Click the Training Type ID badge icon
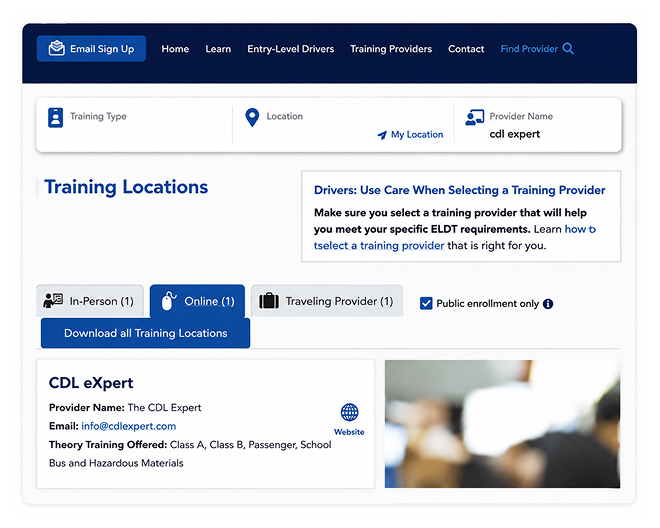This screenshot has height=528, width=660. (56, 117)
